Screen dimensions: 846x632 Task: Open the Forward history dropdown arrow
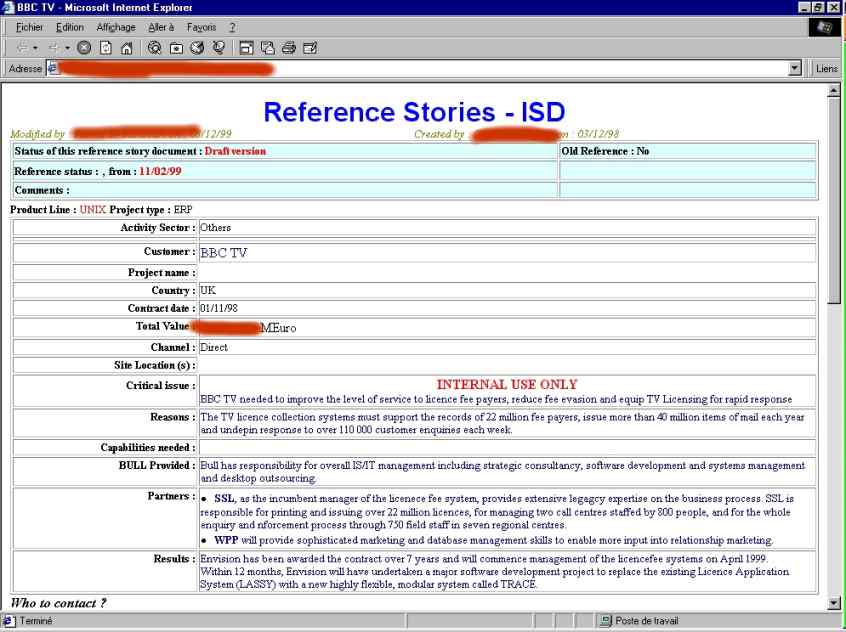[x=67, y=48]
